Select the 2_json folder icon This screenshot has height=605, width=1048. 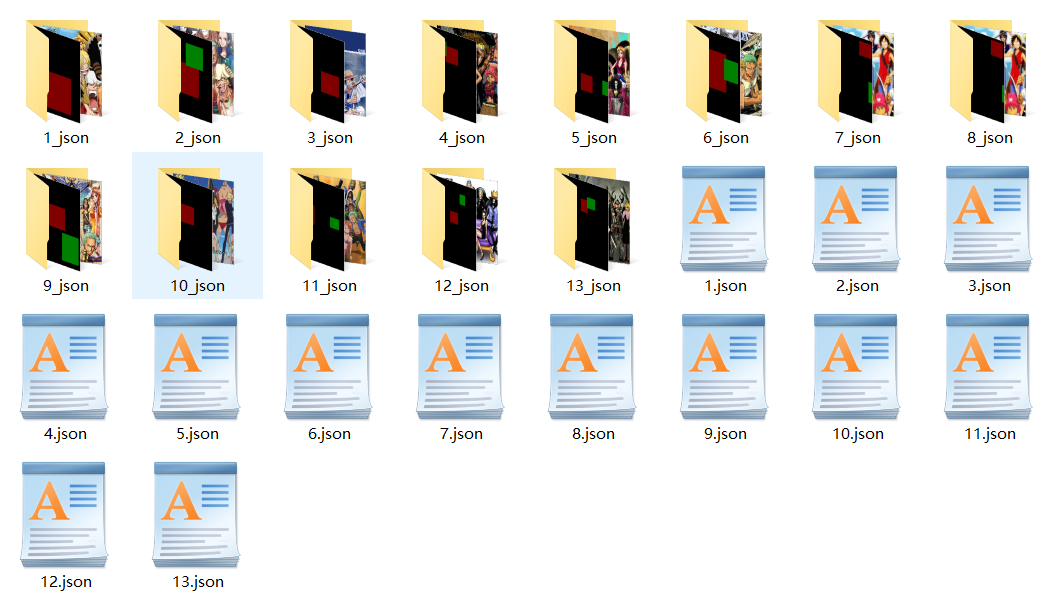(x=197, y=71)
